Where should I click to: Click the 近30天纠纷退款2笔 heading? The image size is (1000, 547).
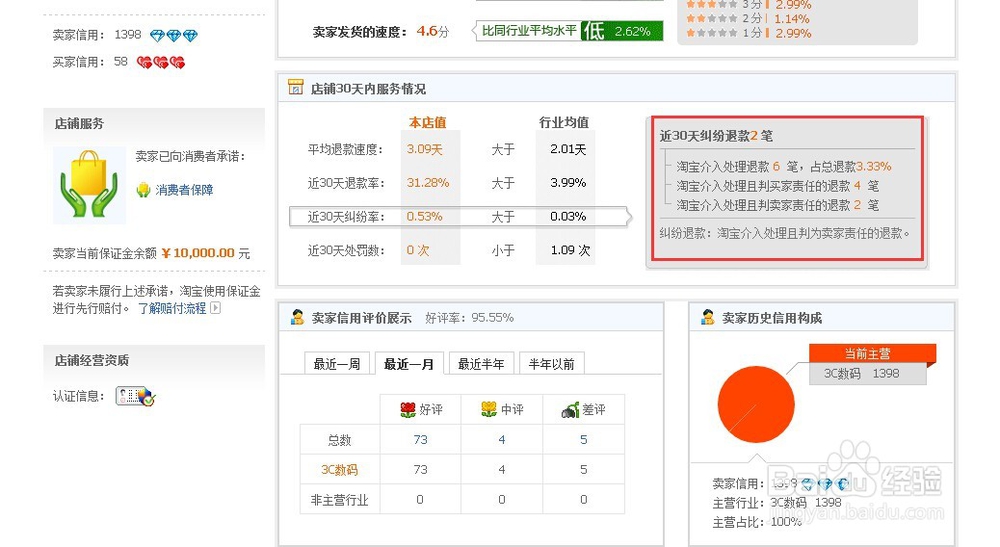pos(716,136)
